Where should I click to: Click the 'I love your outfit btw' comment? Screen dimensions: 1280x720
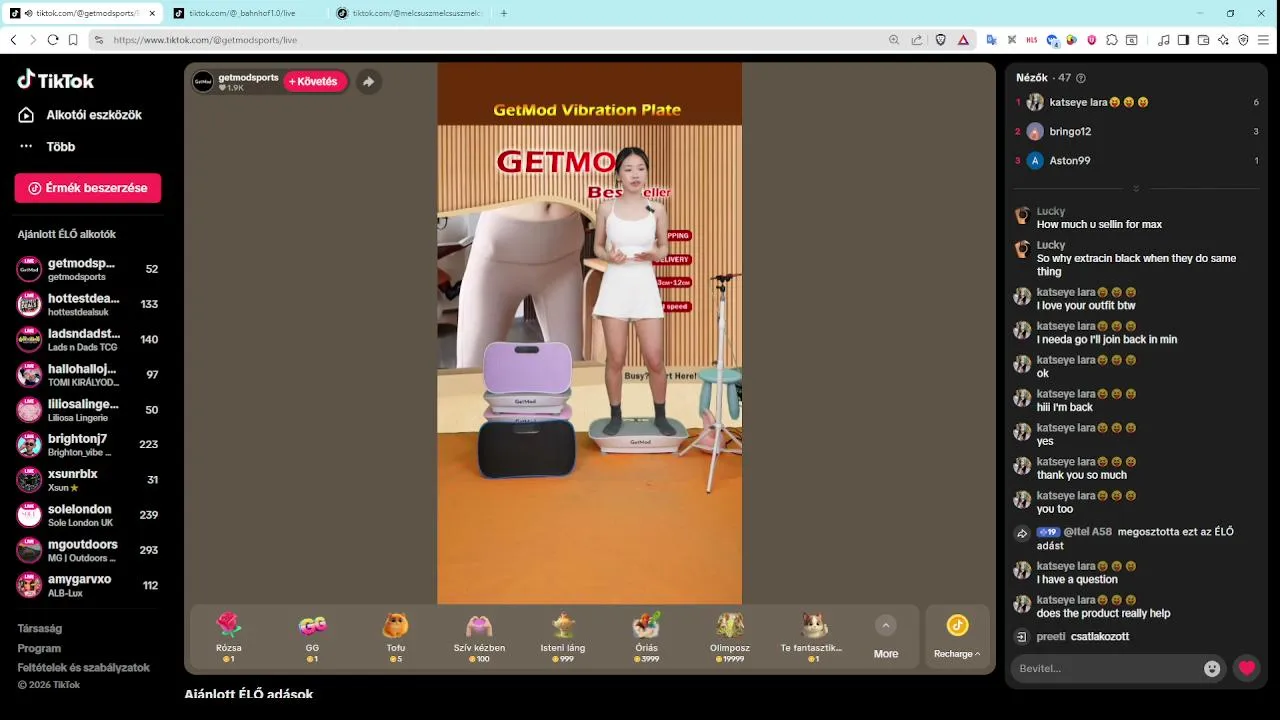tap(1086, 306)
